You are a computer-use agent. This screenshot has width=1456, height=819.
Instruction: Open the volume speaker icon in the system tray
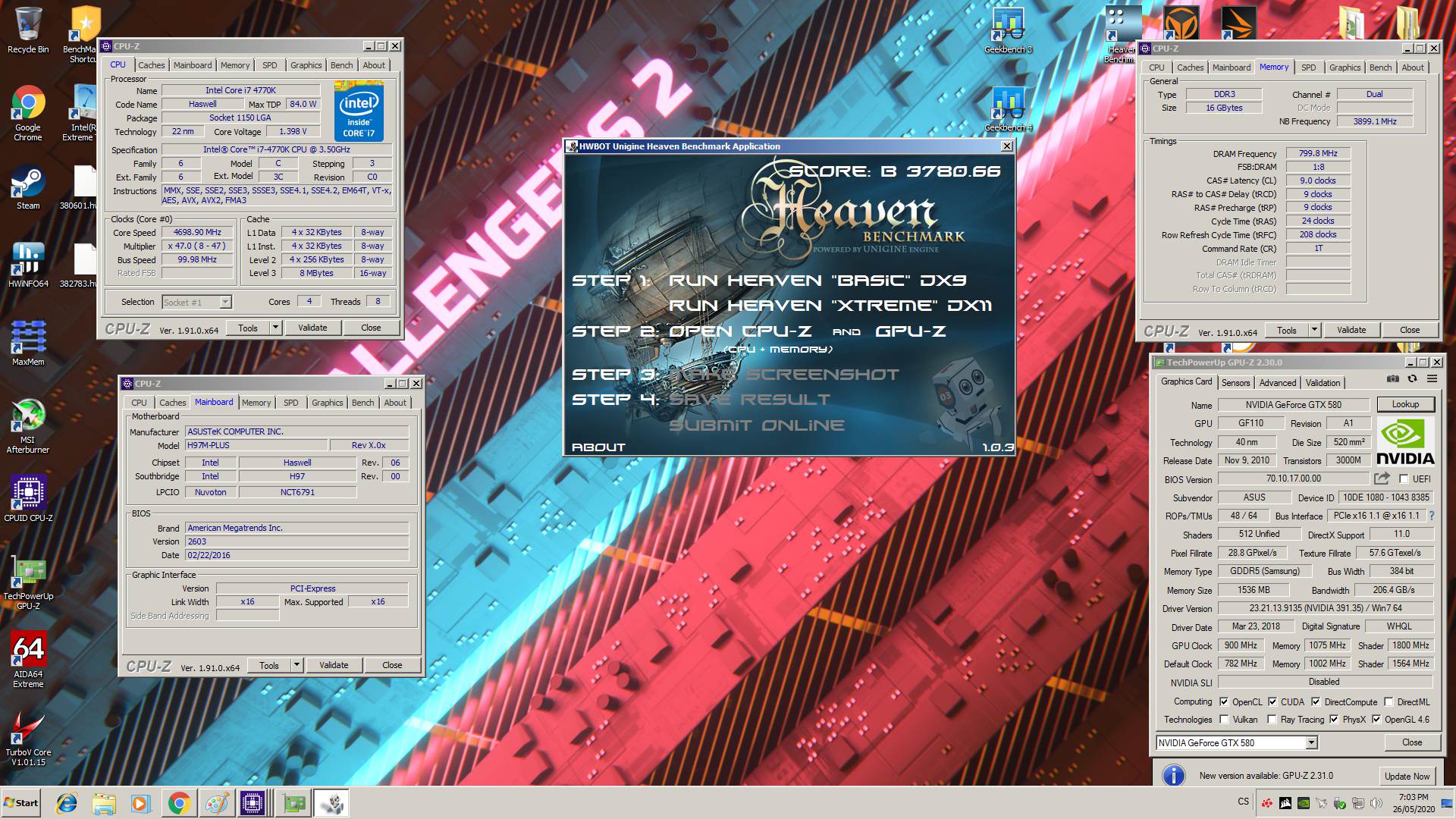click(x=1376, y=803)
